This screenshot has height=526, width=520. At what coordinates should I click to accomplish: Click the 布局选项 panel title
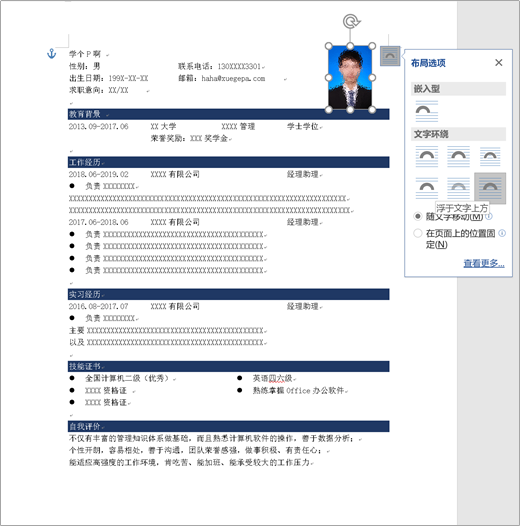(428, 63)
